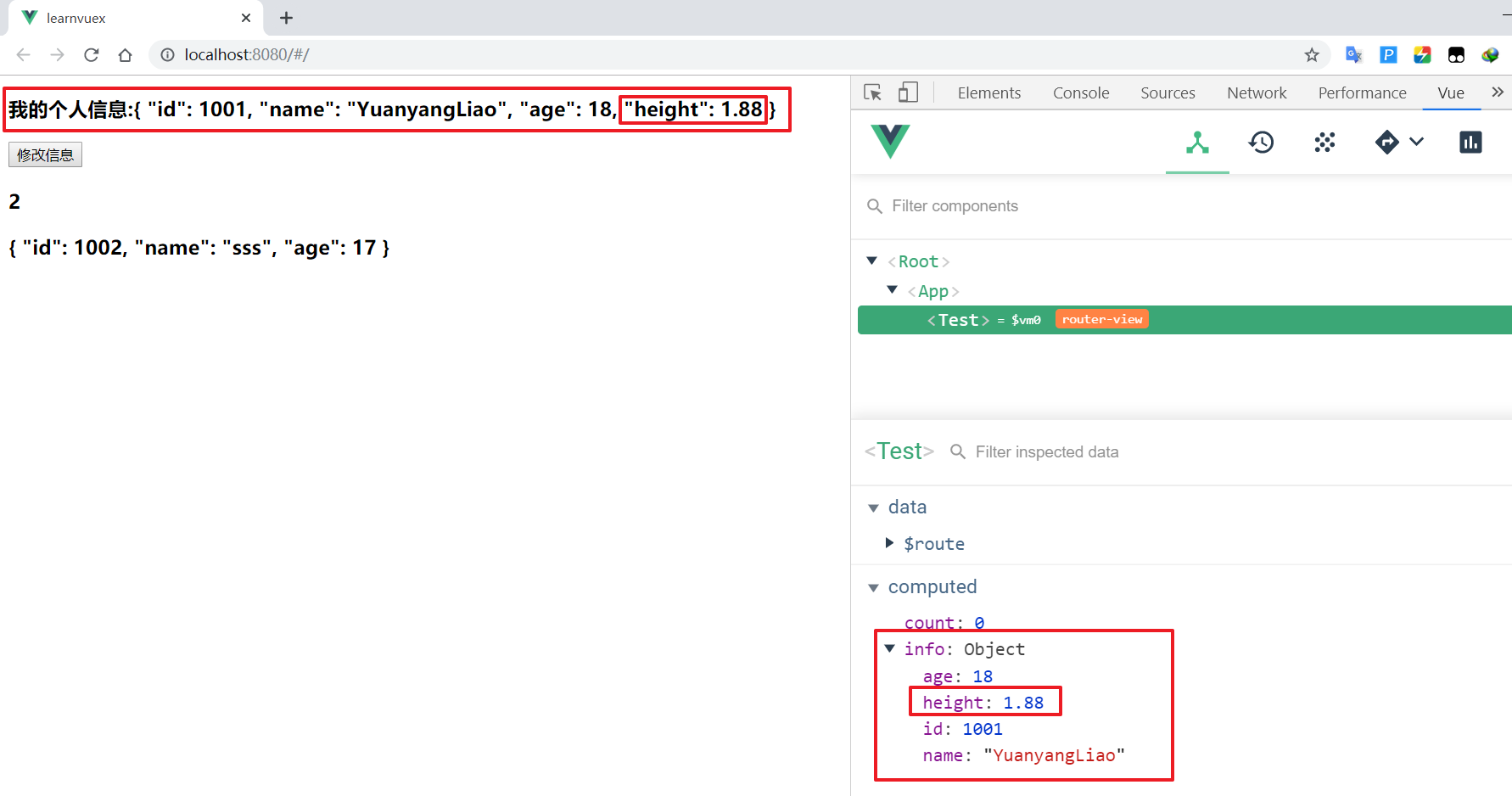Open the Elements panel
The width and height of the screenshot is (1512, 796).
pyautogui.click(x=988, y=93)
